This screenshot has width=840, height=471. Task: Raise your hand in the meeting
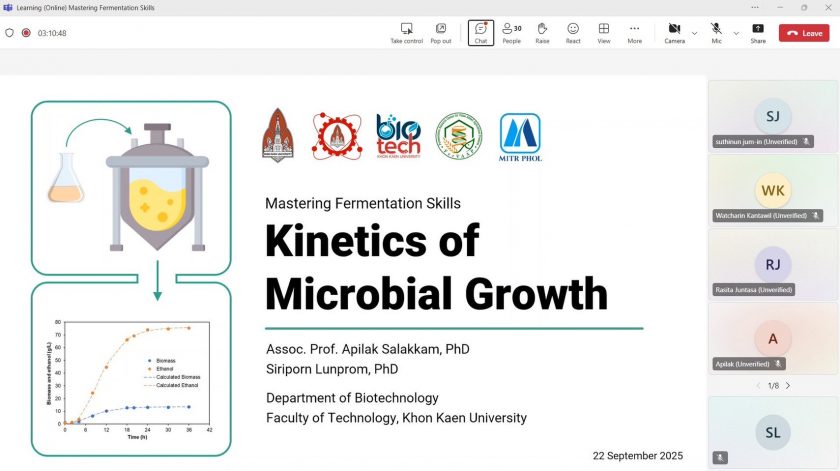click(x=542, y=33)
